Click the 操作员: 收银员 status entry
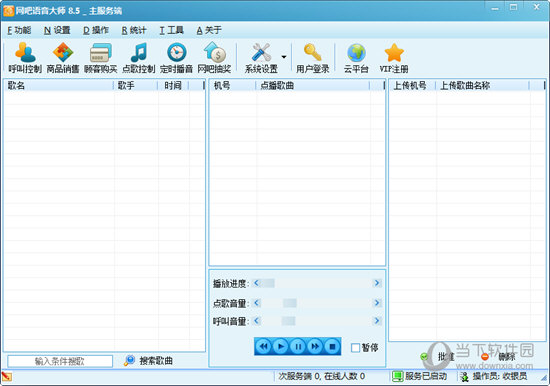 point(494,377)
